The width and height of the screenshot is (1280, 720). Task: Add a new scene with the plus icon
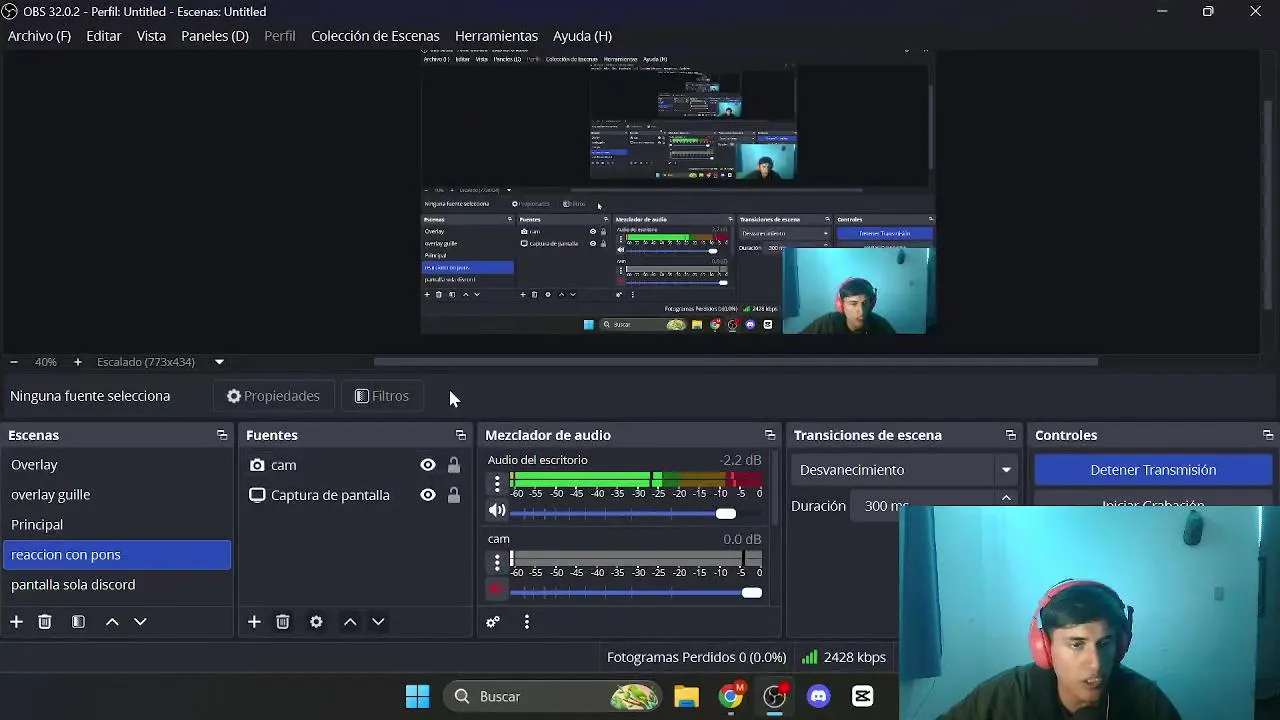(16, 622)
